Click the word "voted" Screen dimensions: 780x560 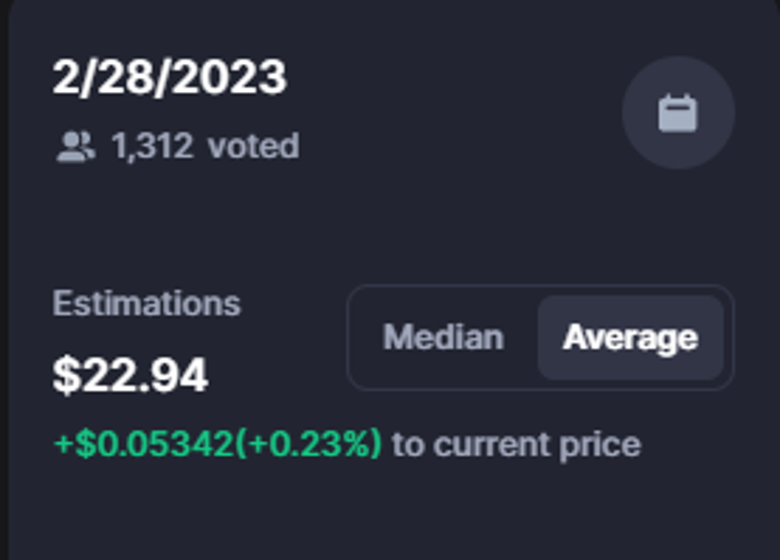253,147
